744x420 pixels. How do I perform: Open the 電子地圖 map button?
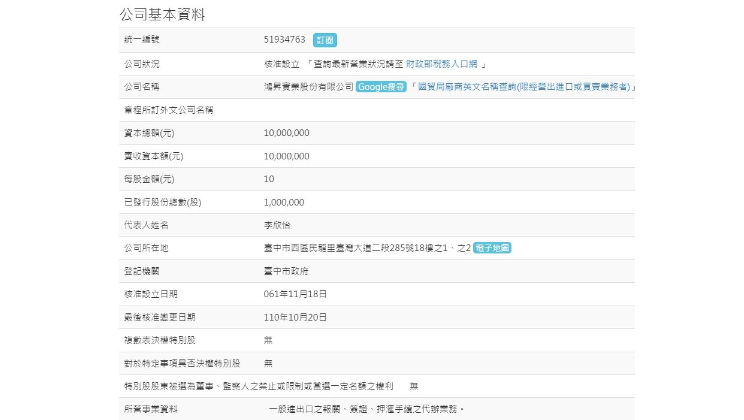(x=492, y=247)
